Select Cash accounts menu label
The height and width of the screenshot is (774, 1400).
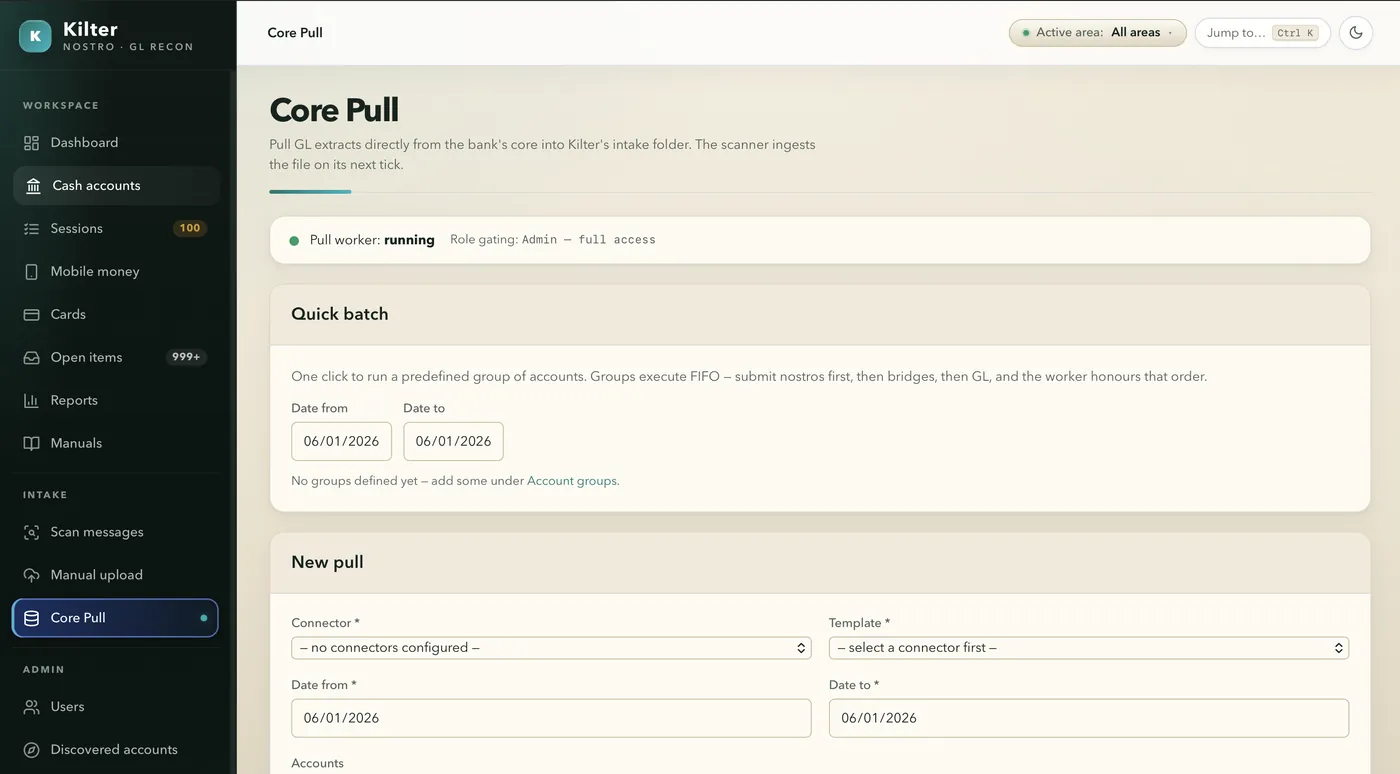[96, 186]
